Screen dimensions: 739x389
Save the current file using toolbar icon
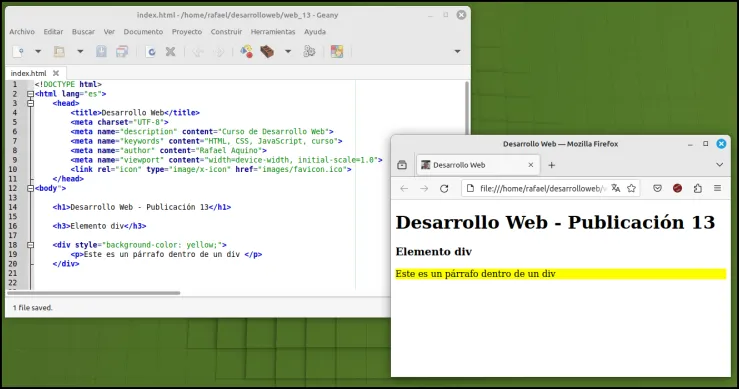(x=101, y=51)
